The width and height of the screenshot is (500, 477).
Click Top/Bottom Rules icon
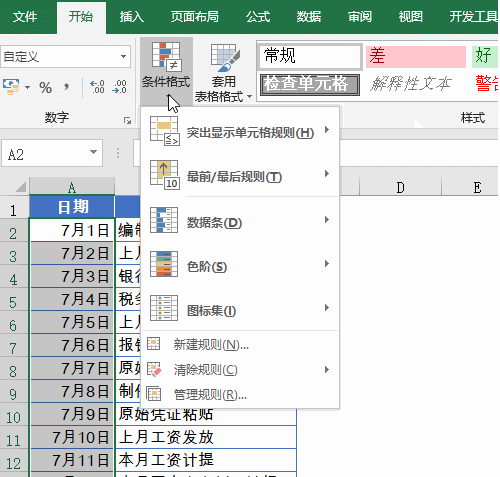coord(165,175)
